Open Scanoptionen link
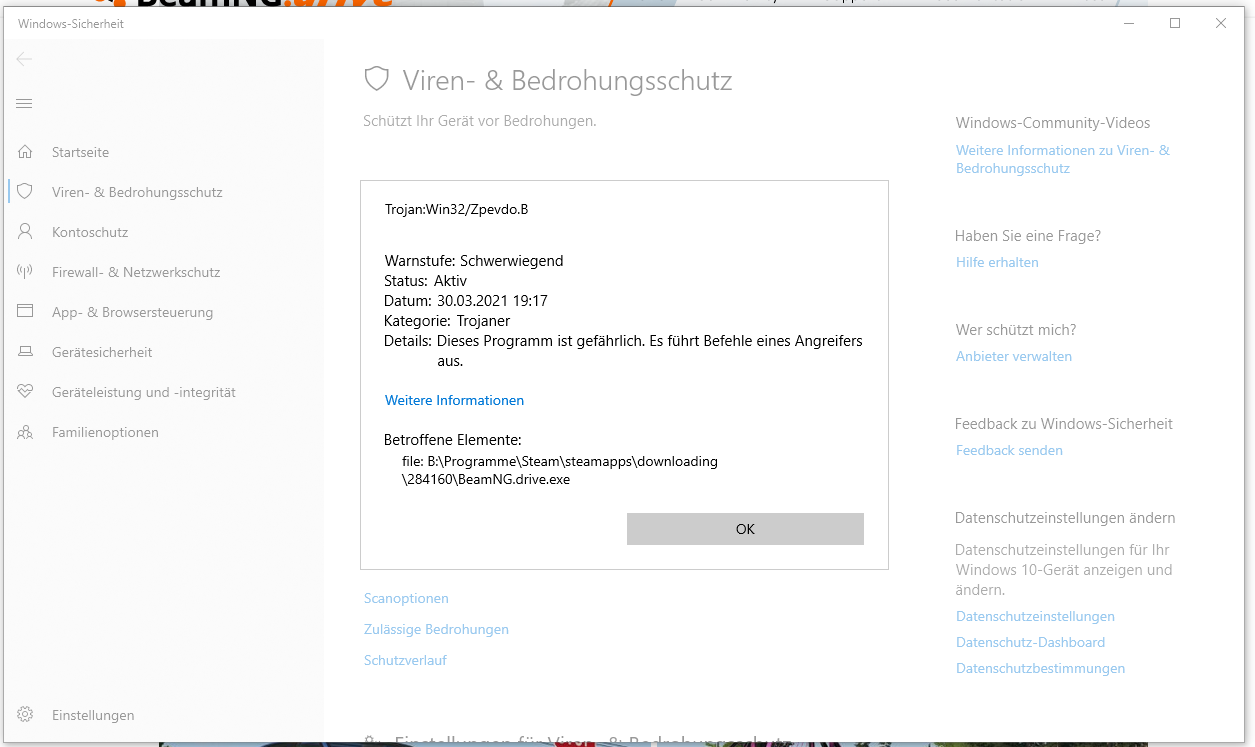This screenshot has height=747, width=1255. click(406, 598)
